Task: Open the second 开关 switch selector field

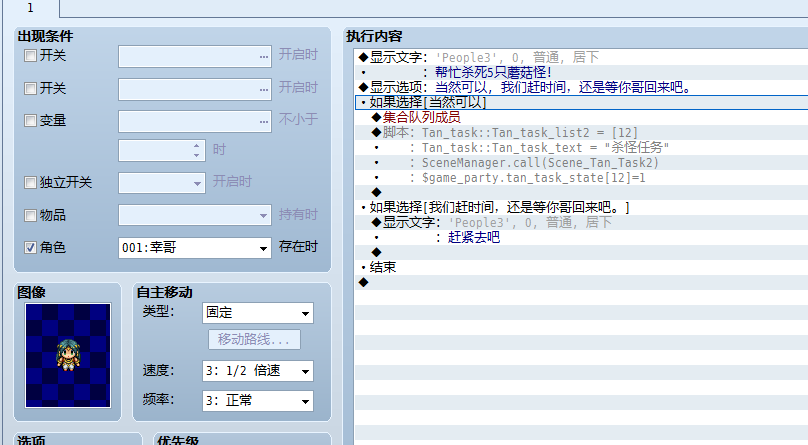Action: tap(195, 90)
